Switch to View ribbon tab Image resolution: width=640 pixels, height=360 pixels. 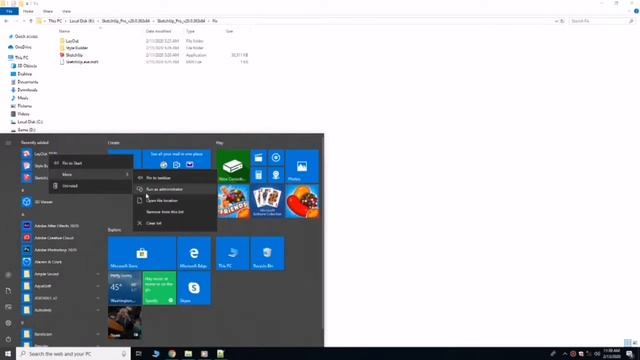[67, 11]
